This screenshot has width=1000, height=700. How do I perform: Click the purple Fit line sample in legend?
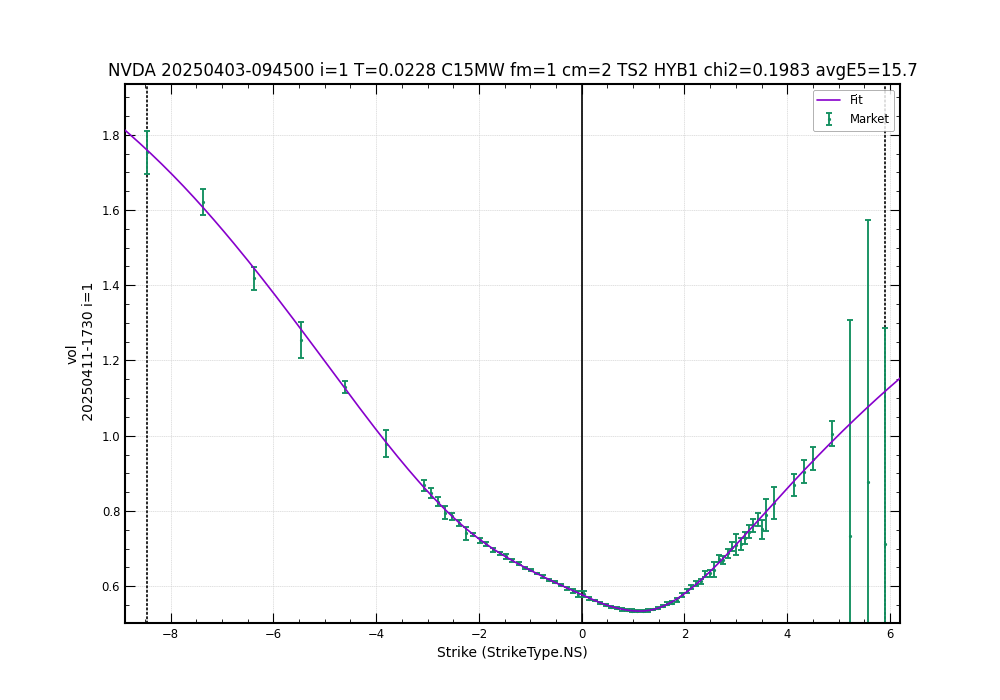(x=829, y=100)
